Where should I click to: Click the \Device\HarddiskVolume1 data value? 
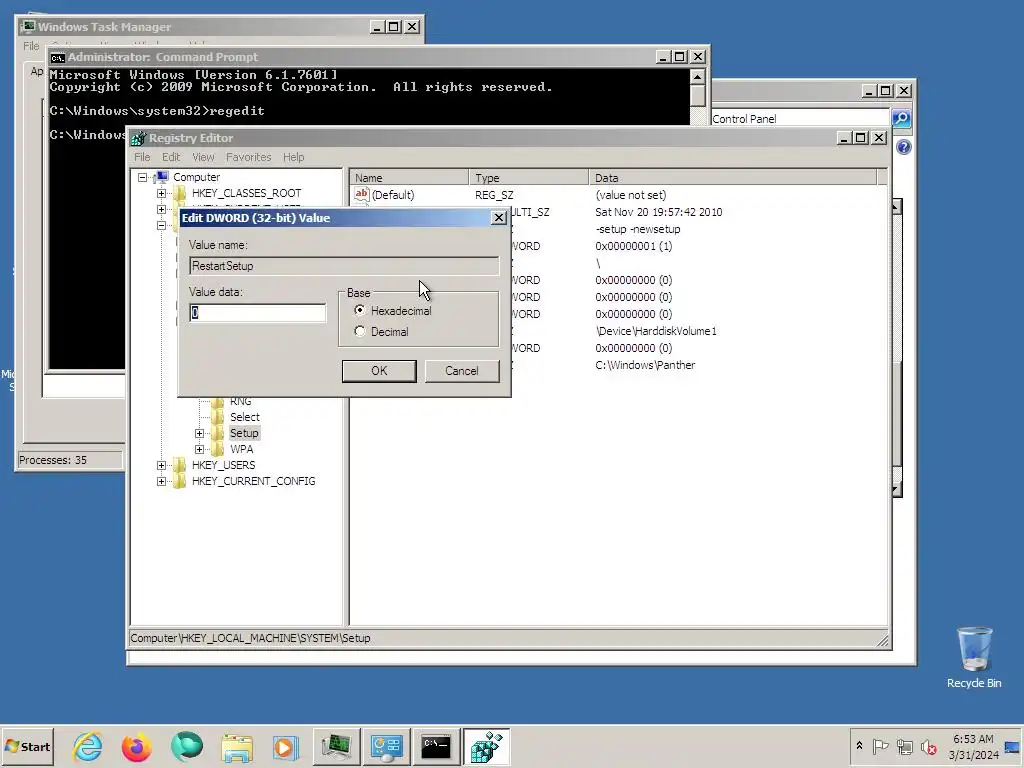coord(656,331)
